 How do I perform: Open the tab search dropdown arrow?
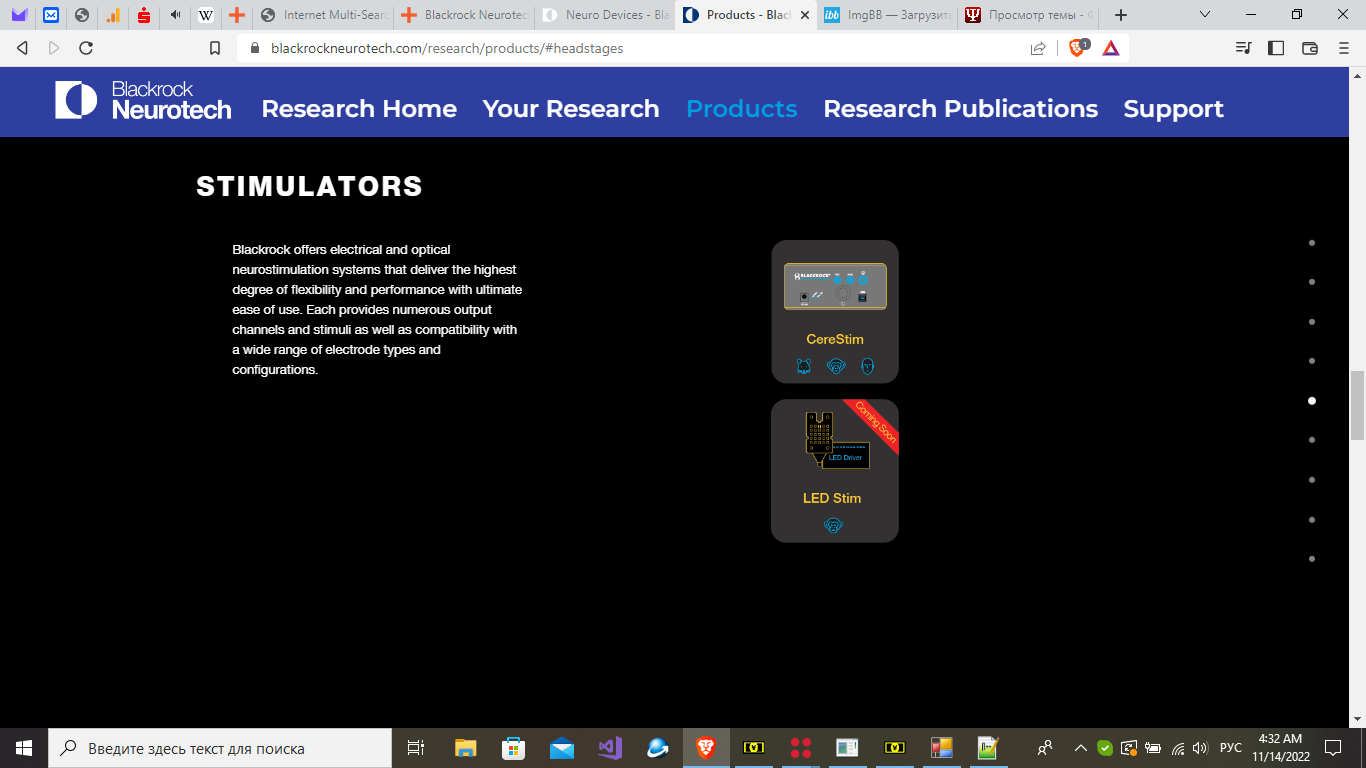(x=1205, y=15)
